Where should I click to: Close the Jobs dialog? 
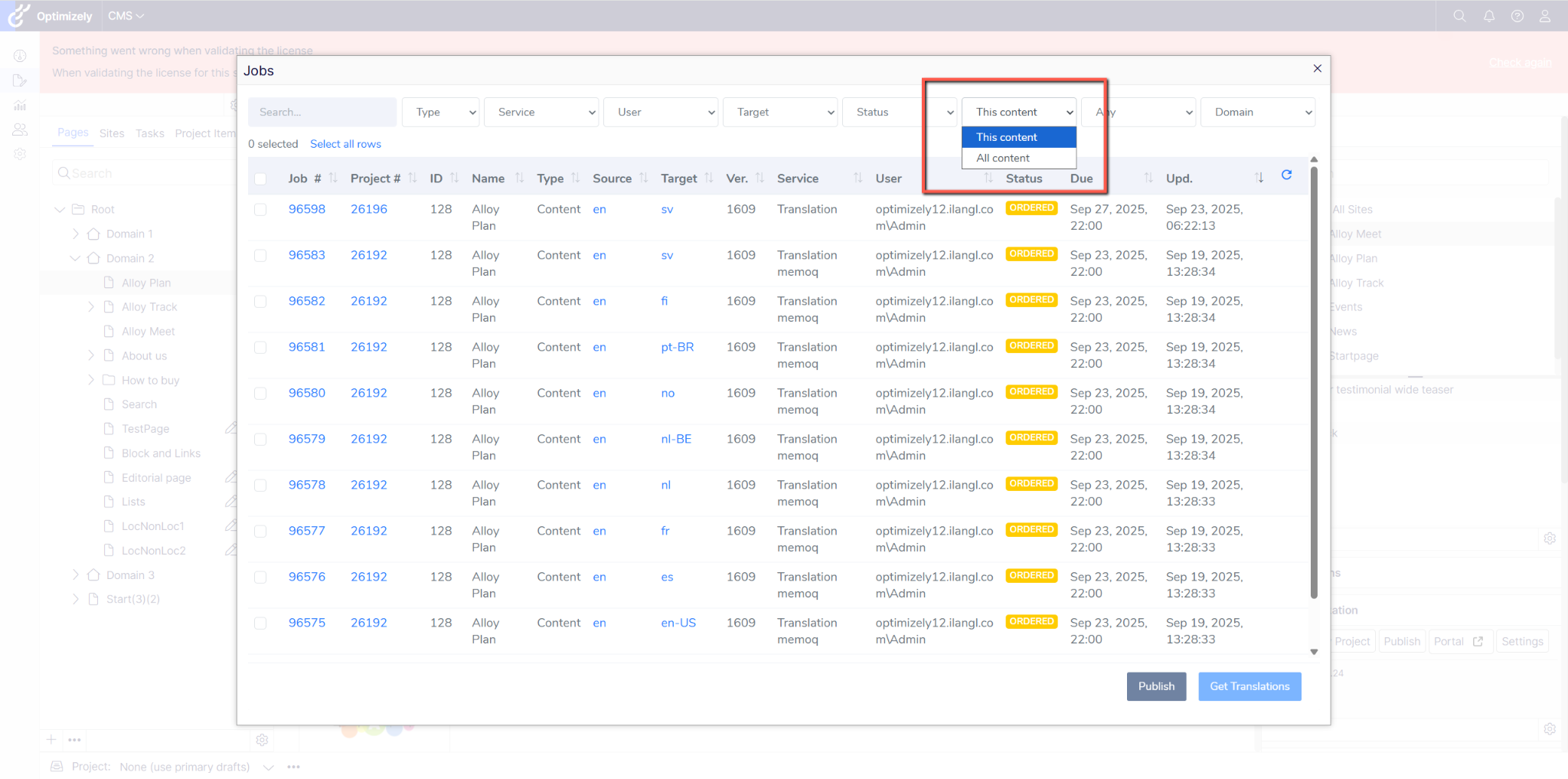coord(1318,69)
